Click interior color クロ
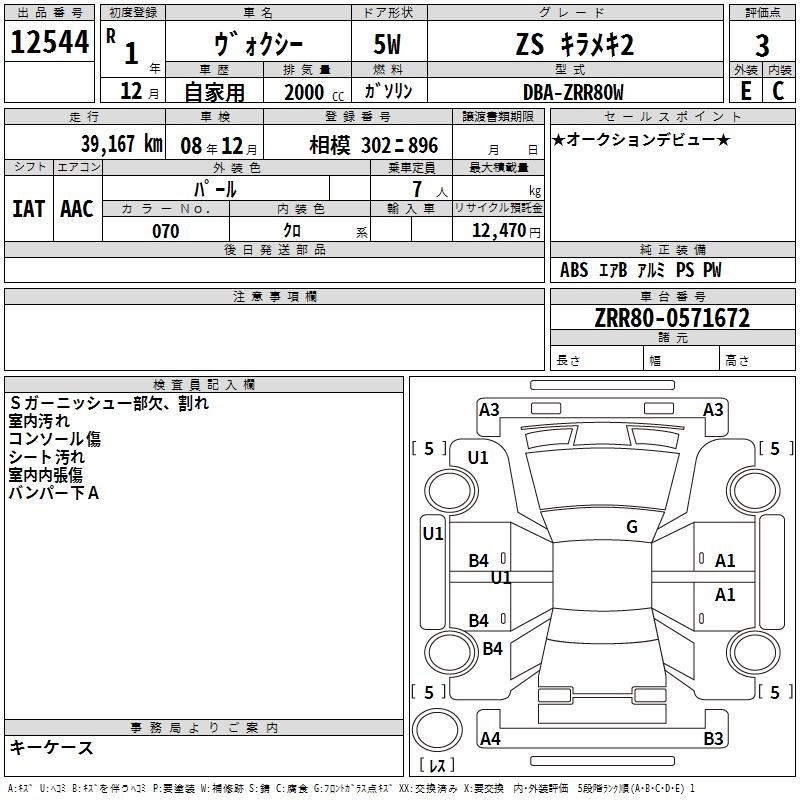The width and height of the screenshot is (800, 800). click(x=292, y=231)
